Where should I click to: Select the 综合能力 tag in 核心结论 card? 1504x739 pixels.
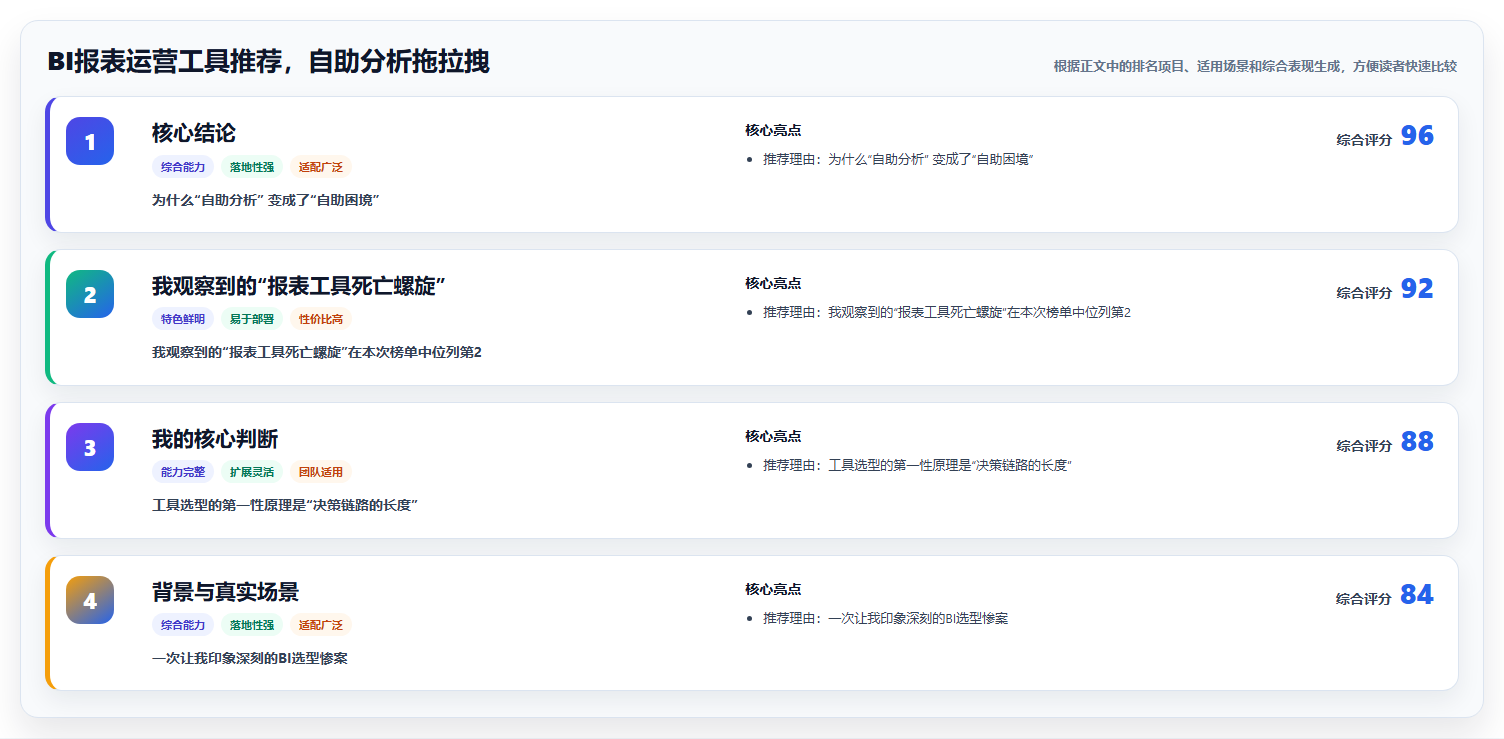(x=183, y=167)
